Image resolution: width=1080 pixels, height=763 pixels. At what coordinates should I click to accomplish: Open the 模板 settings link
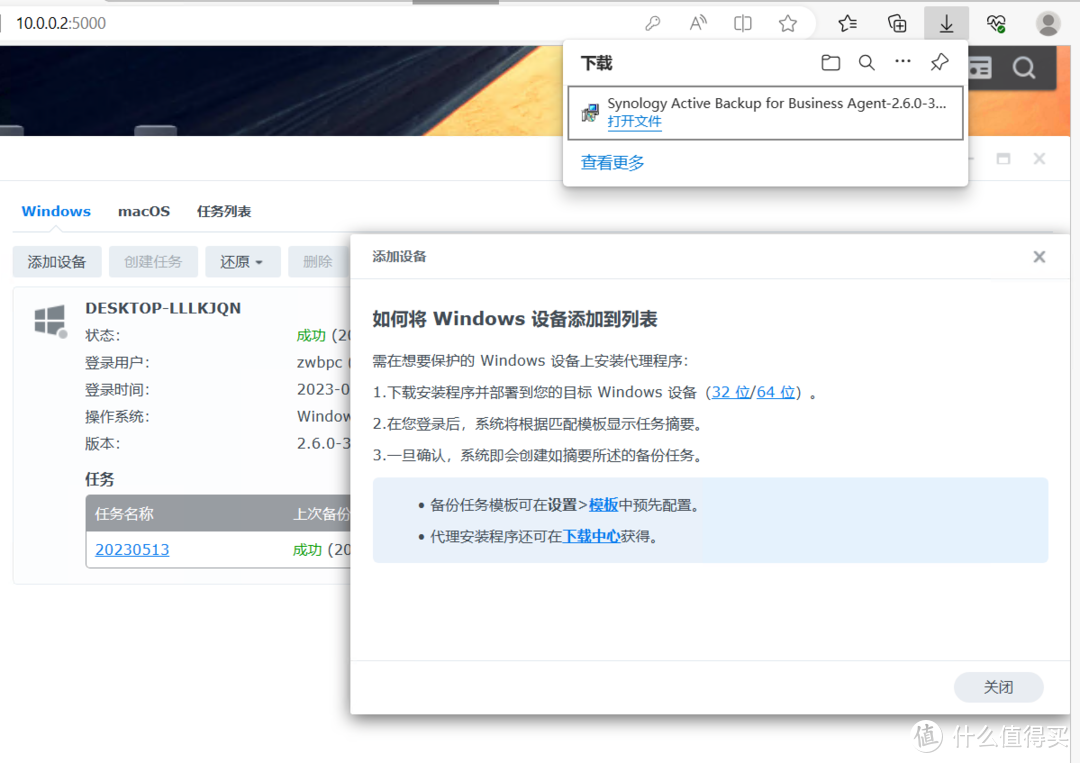point(603,505)
